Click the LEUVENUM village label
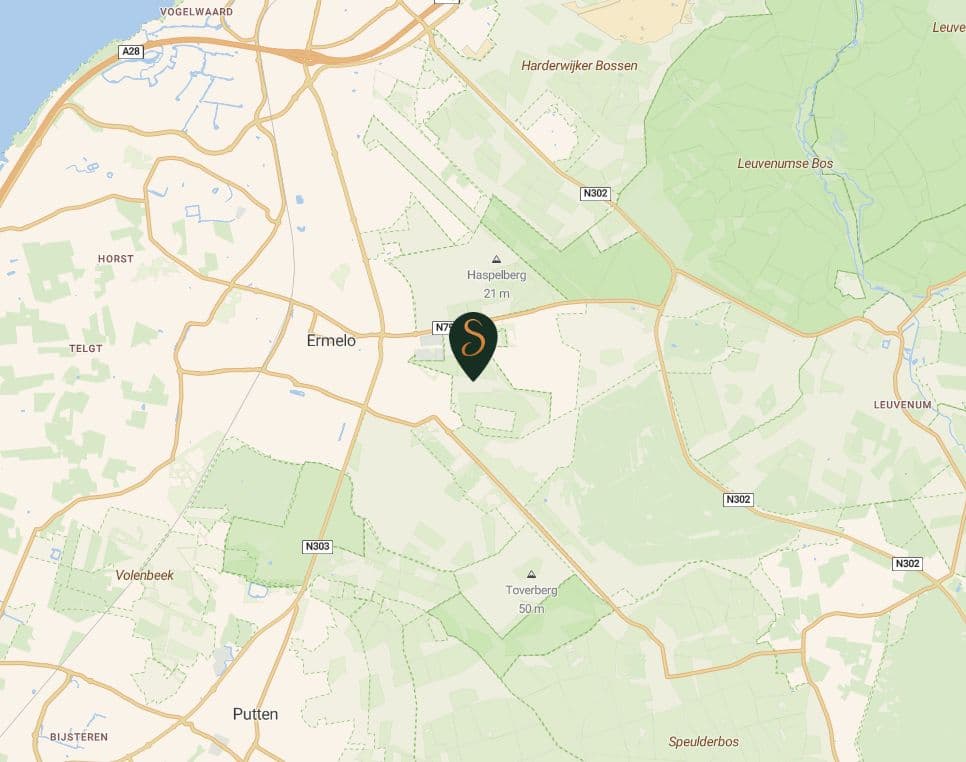The image size is (966, 762). 903,405
